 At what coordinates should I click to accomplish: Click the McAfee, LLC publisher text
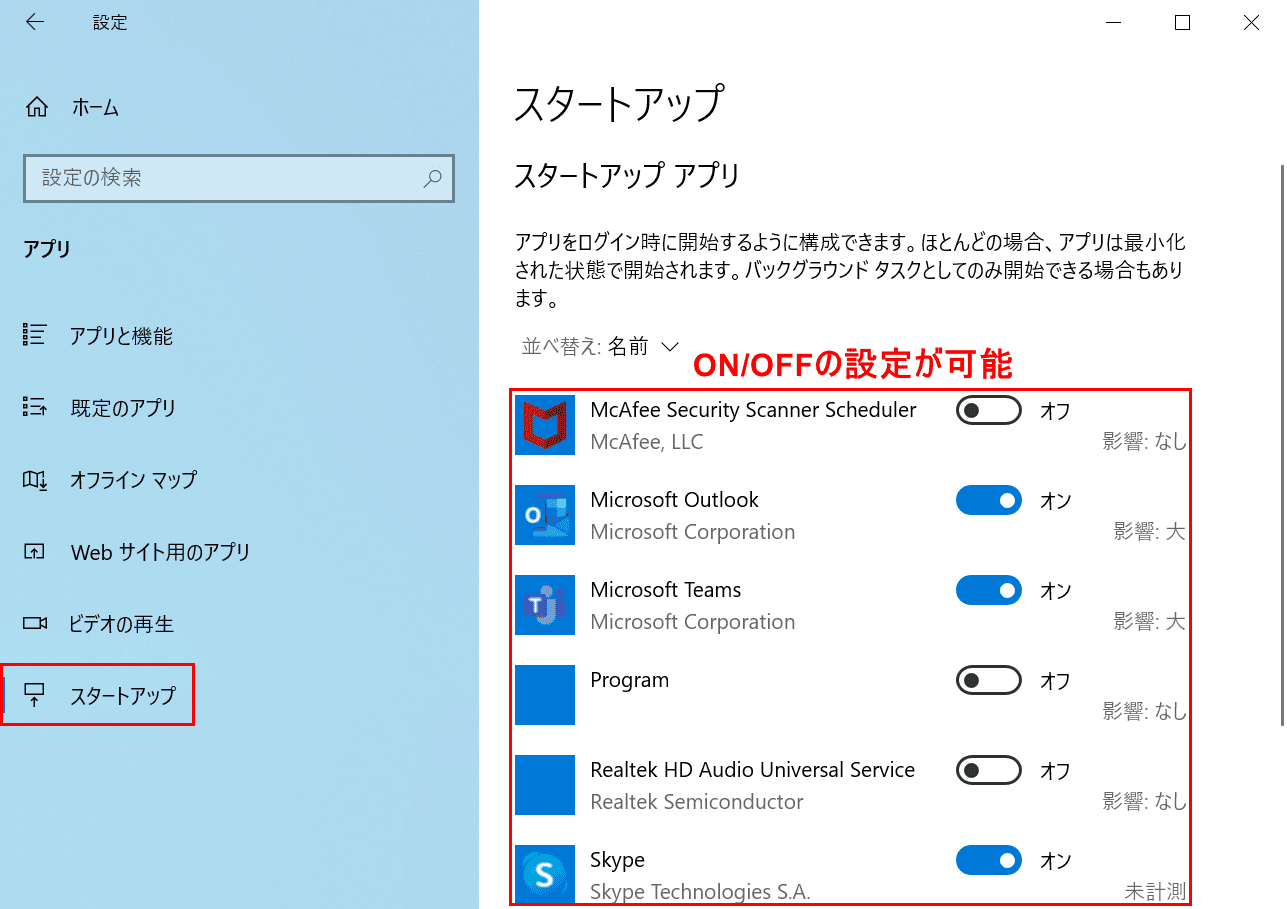pos(647,442)
